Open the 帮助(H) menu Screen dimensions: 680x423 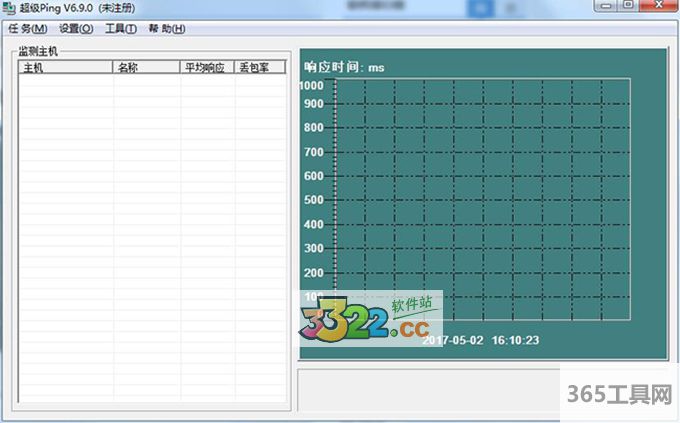click(166, 28)
